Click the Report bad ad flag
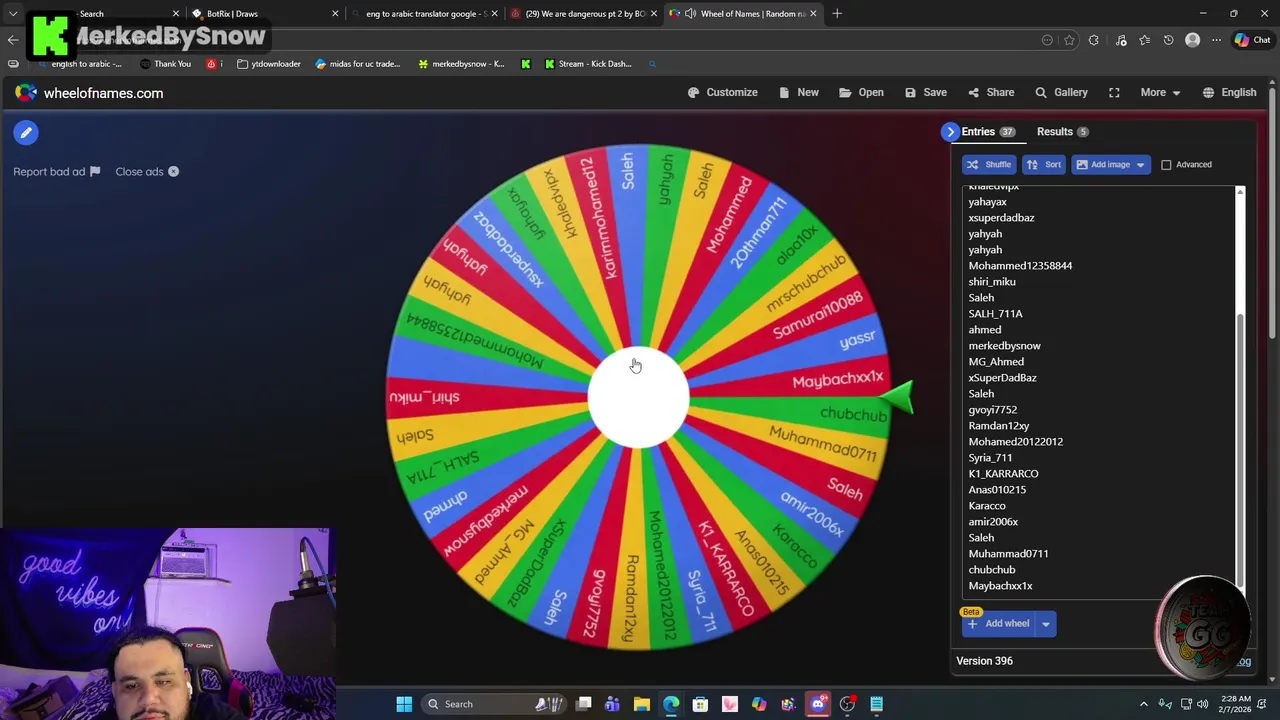 point(95,172)
